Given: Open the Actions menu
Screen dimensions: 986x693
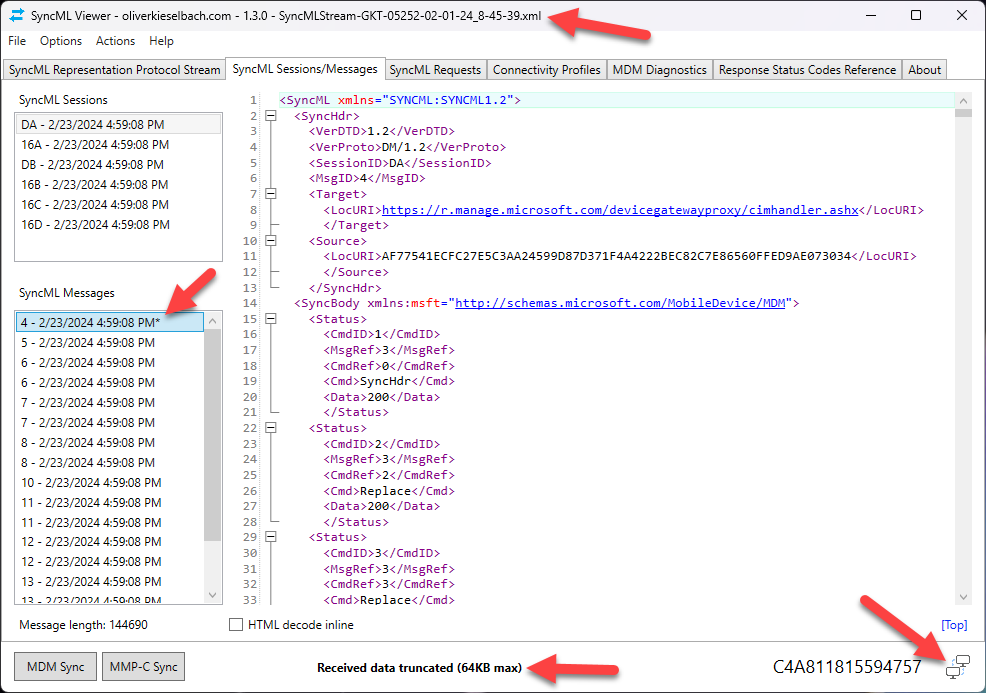Looking at the screenshot, I should tap(115, 41).
